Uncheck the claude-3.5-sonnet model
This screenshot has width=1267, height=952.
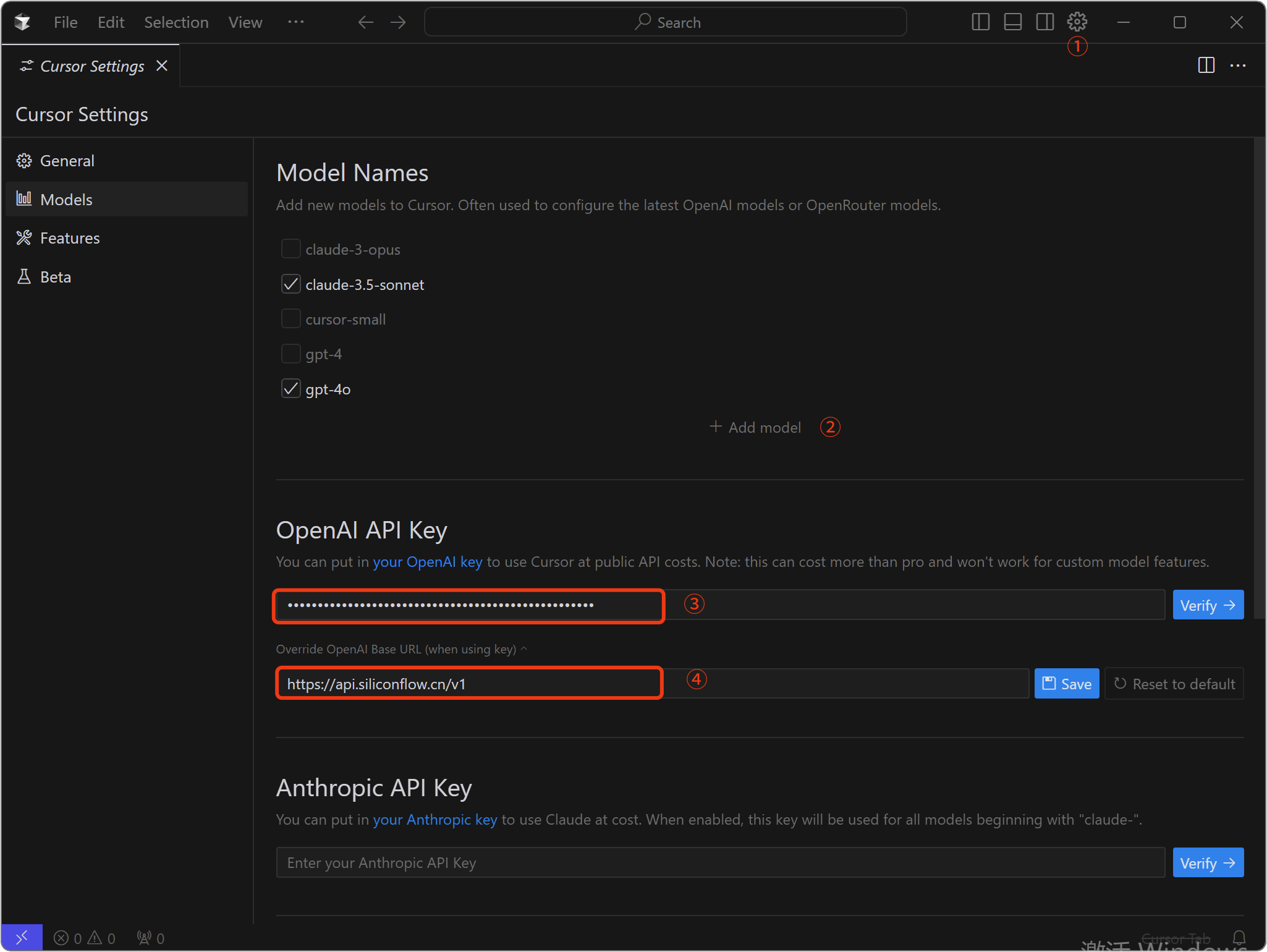pos(290,284)
